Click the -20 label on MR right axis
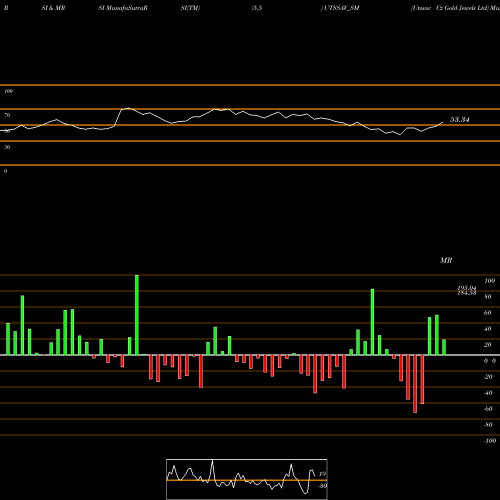This screenshot has height=500, width=500. click(x=488, y=377)
